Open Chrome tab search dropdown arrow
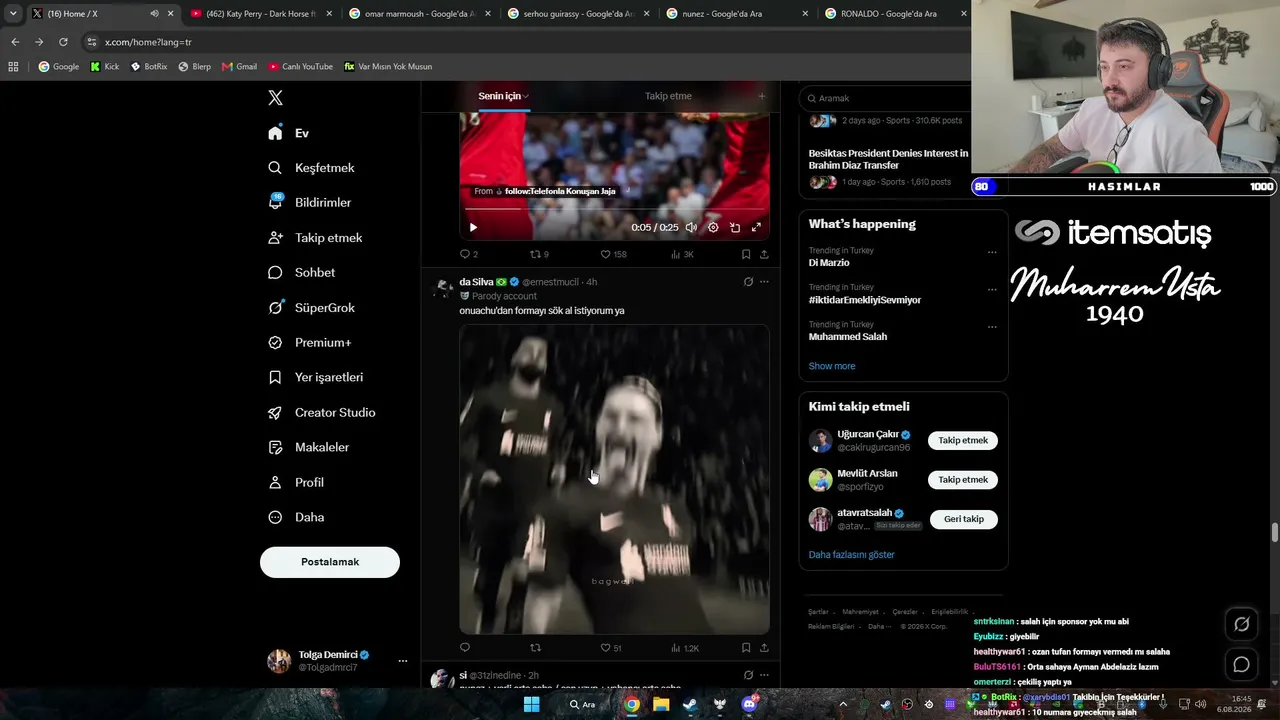Viewport: 1280px width, 720px height. pos(13,13)
